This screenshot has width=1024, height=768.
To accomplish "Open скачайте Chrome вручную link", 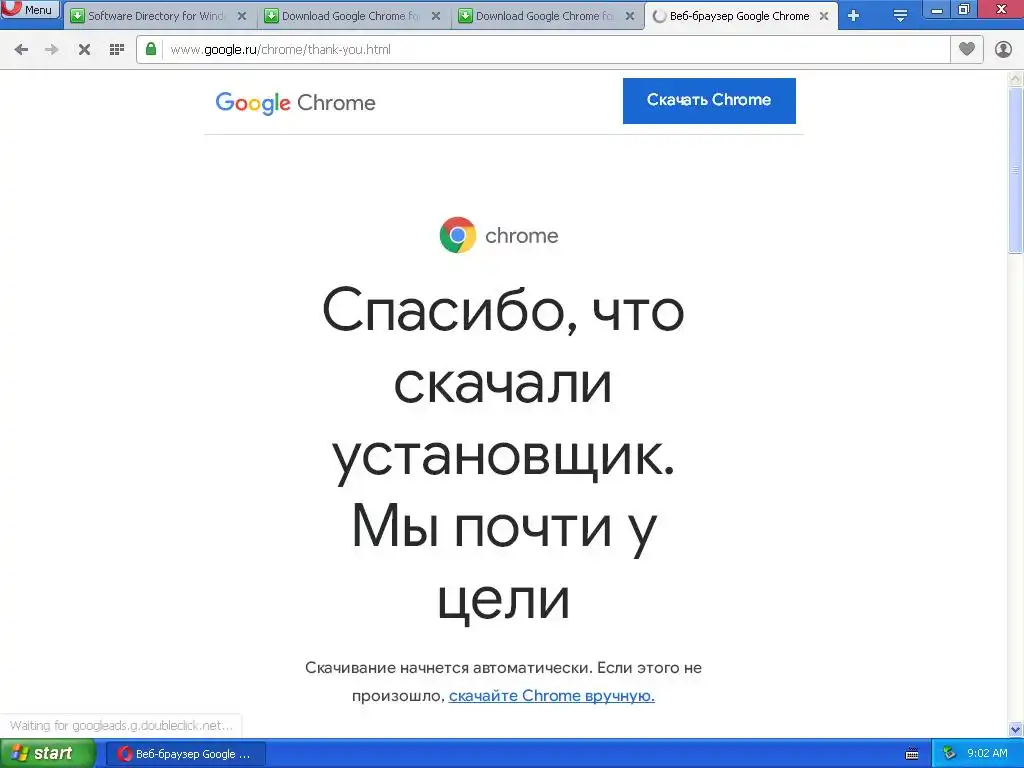I will coord(551,696).
